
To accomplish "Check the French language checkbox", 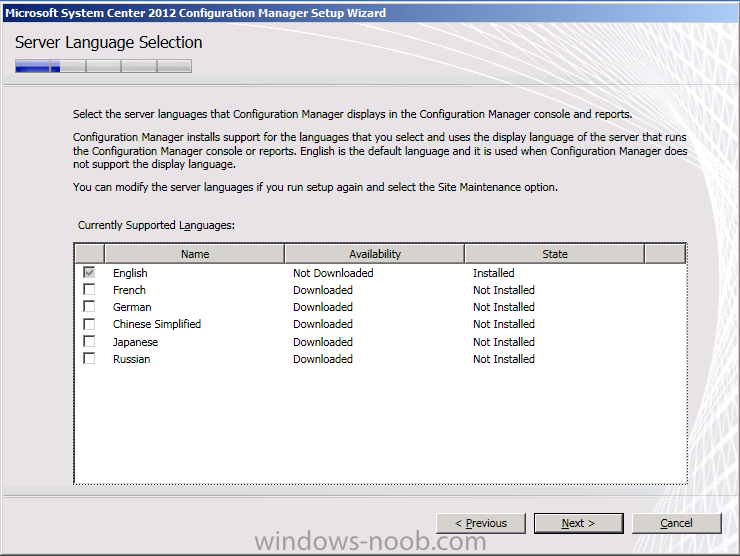I will [89, 289].
